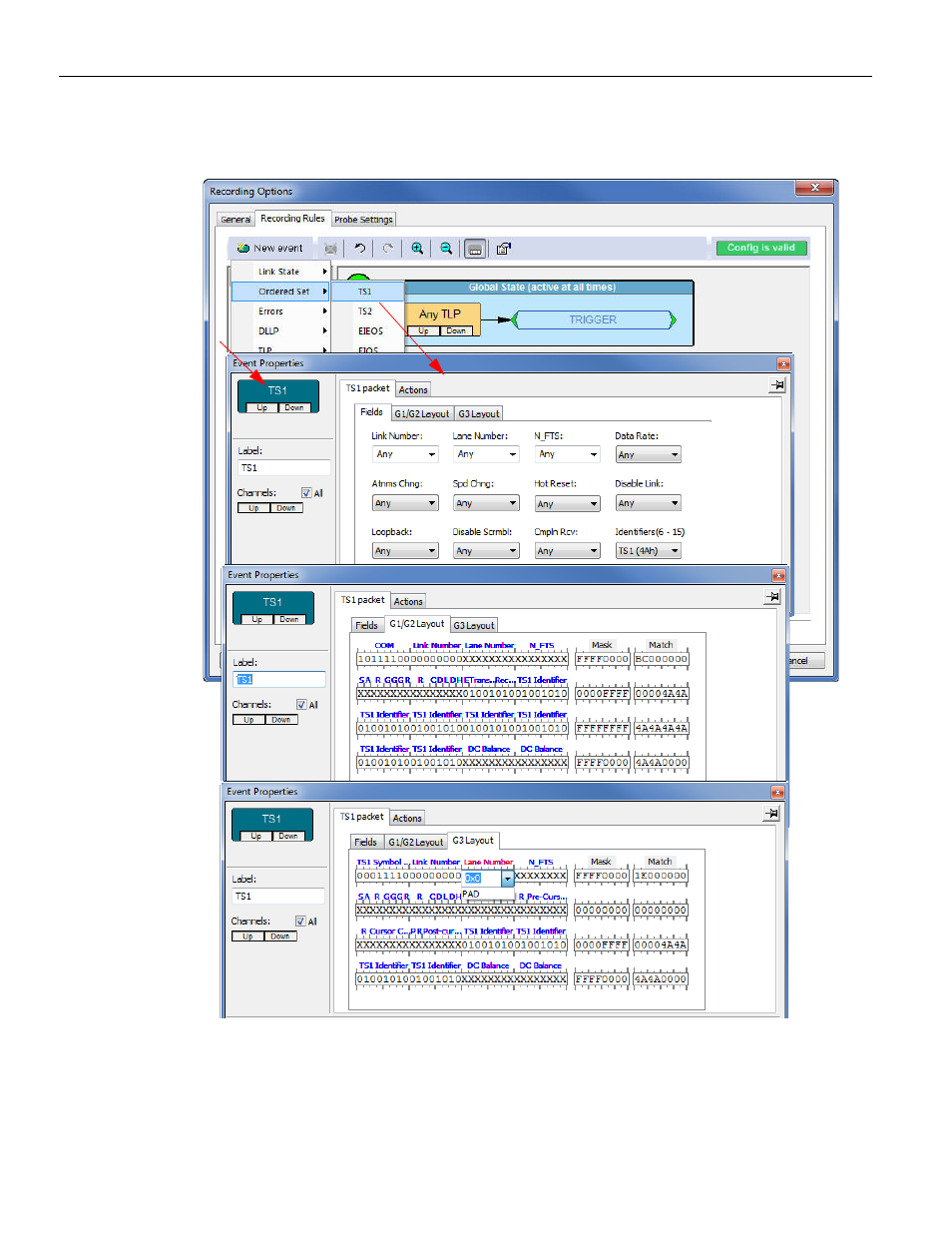
Task: Open Actions tab in Fields-tab Event Properties panel
Action: [413, 390]
